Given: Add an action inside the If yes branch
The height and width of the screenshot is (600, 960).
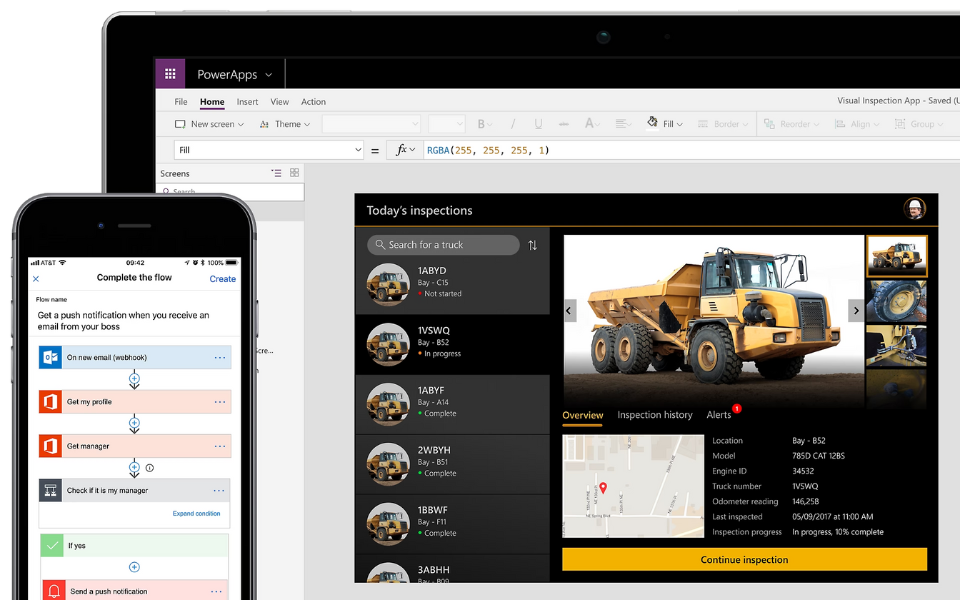Looking at the screenshot, I should pyautogui.click(x=134, y=567).
